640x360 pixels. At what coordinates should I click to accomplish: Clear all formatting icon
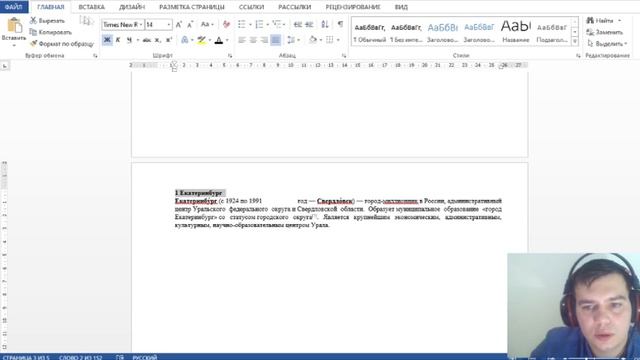[226, 25]
